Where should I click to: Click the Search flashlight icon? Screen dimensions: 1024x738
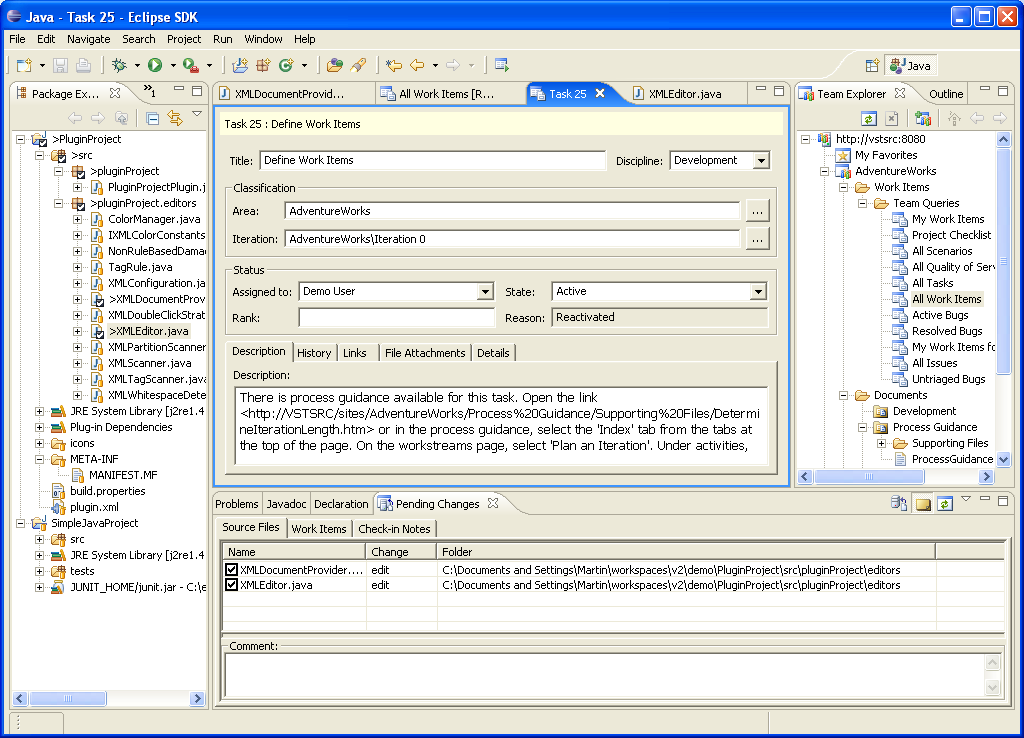click(x=358, y=65)
